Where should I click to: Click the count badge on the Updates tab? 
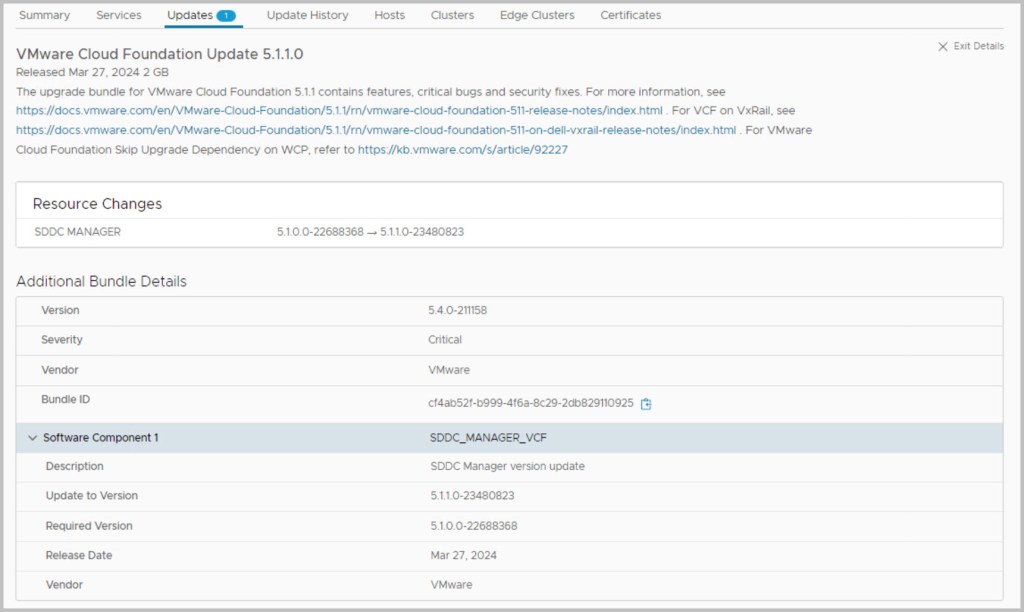(x=226, y=16)
